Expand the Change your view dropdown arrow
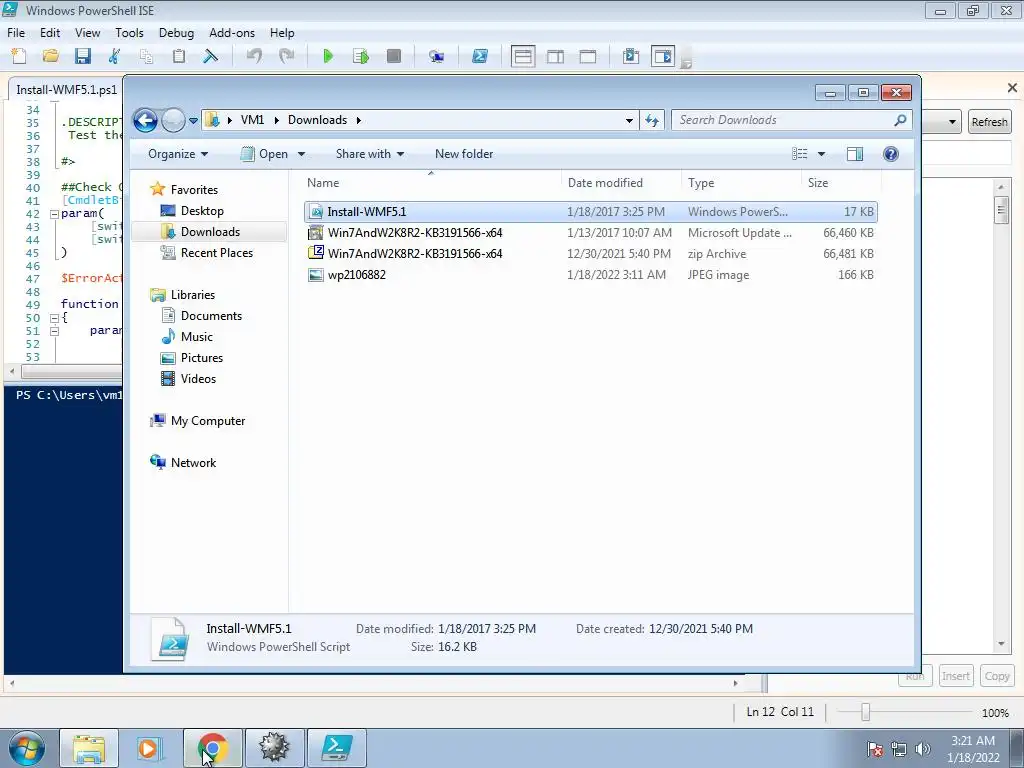1024x768 pixels. tap(822, 154)
